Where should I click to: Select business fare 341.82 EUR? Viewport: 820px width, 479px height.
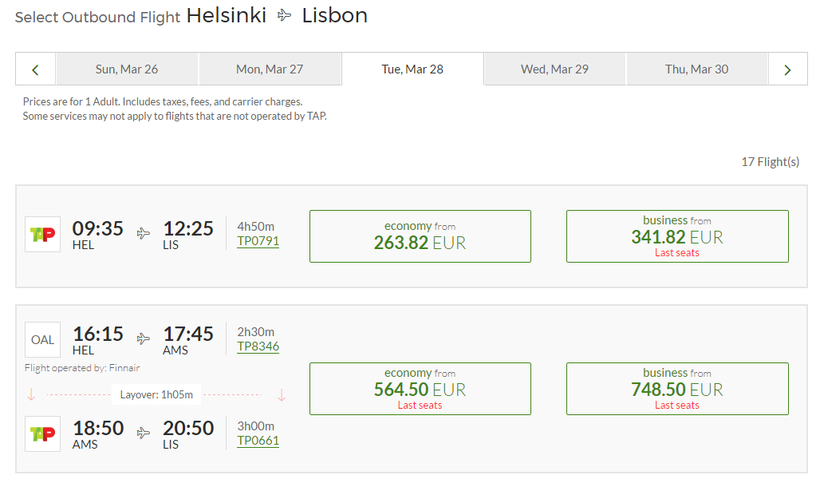point(677,236)
